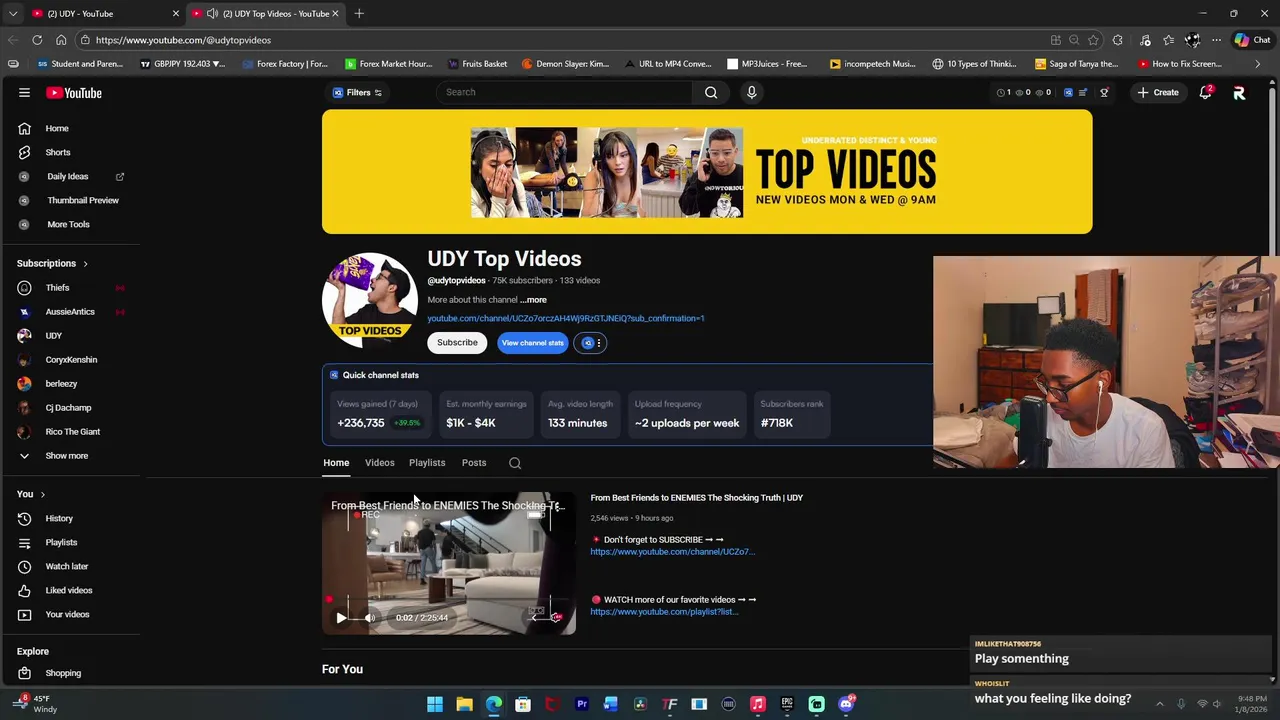Click the Create button

point(1157,92)
